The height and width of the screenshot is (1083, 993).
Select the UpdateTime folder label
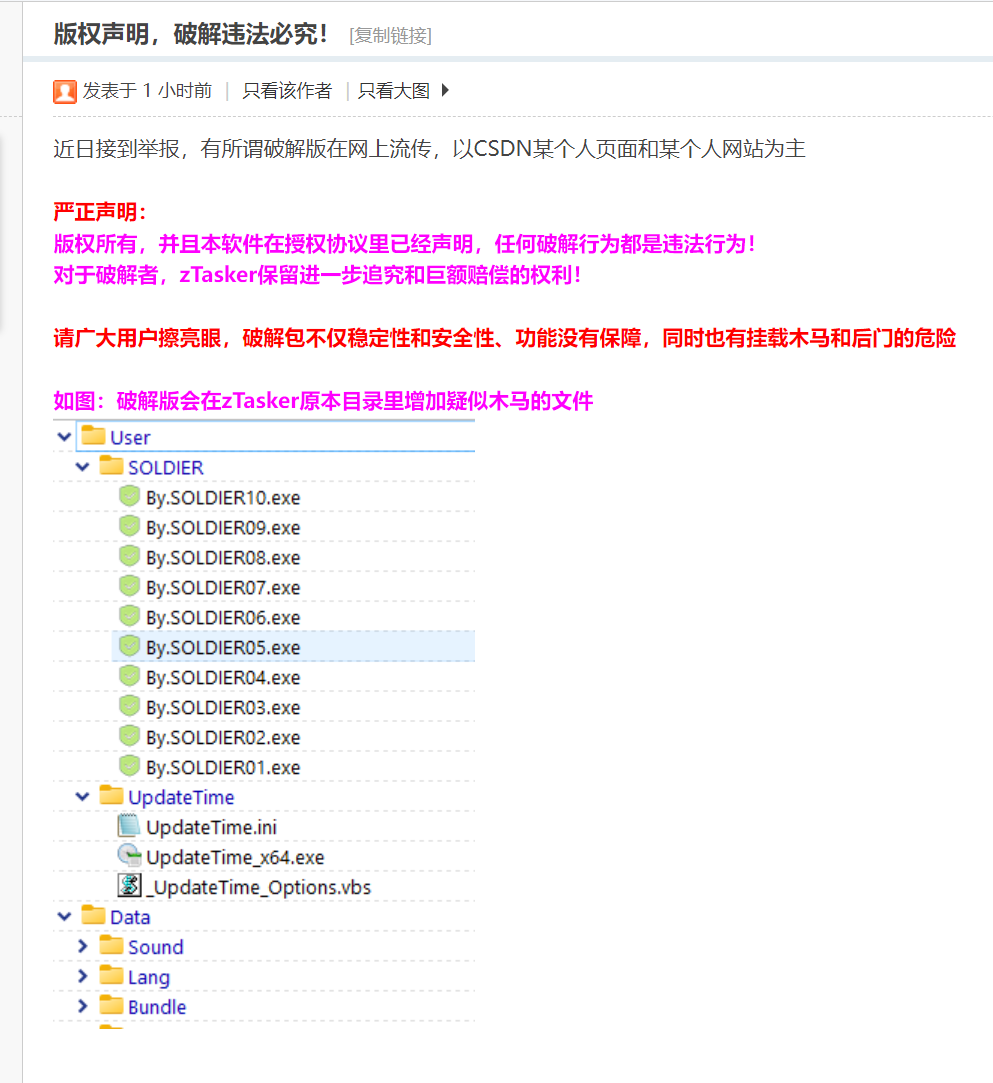tap(181, 798)
